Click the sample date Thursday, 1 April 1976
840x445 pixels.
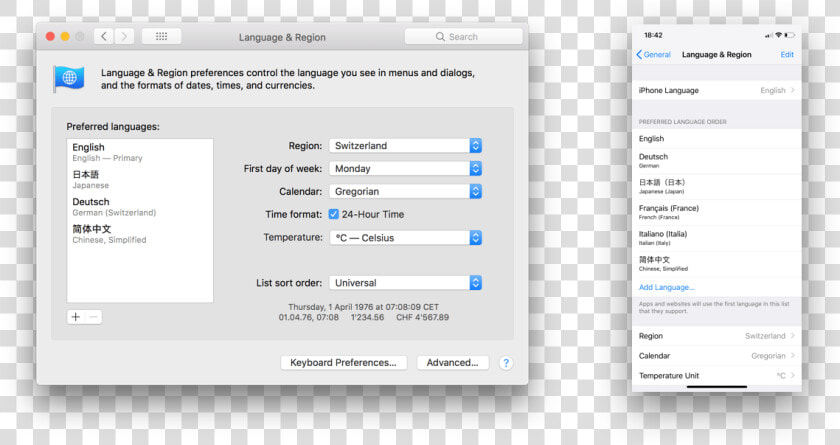click(x=363, y=307)
